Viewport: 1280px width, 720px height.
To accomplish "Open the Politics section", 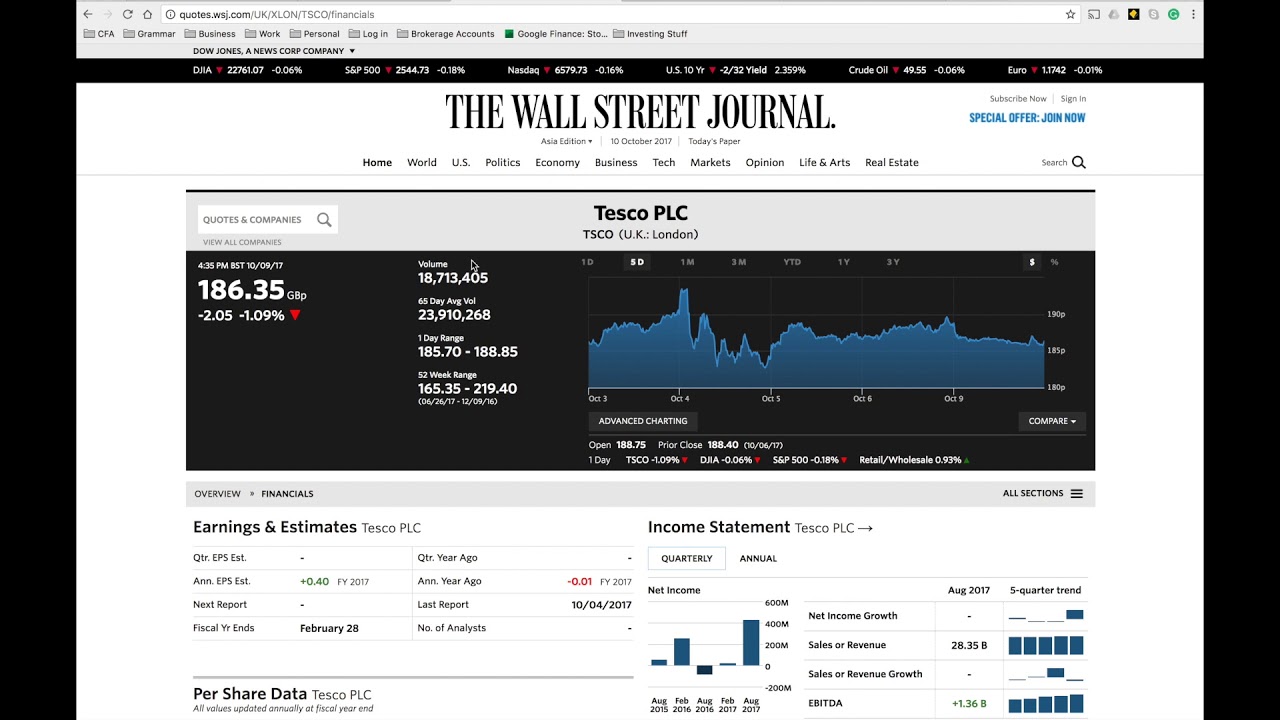I will (503, 162).
